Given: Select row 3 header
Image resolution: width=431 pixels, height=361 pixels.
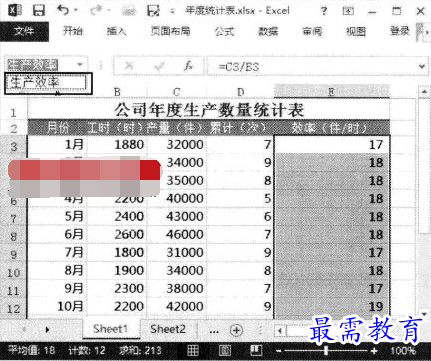Looking at the screenshot, I should (14, 145).
